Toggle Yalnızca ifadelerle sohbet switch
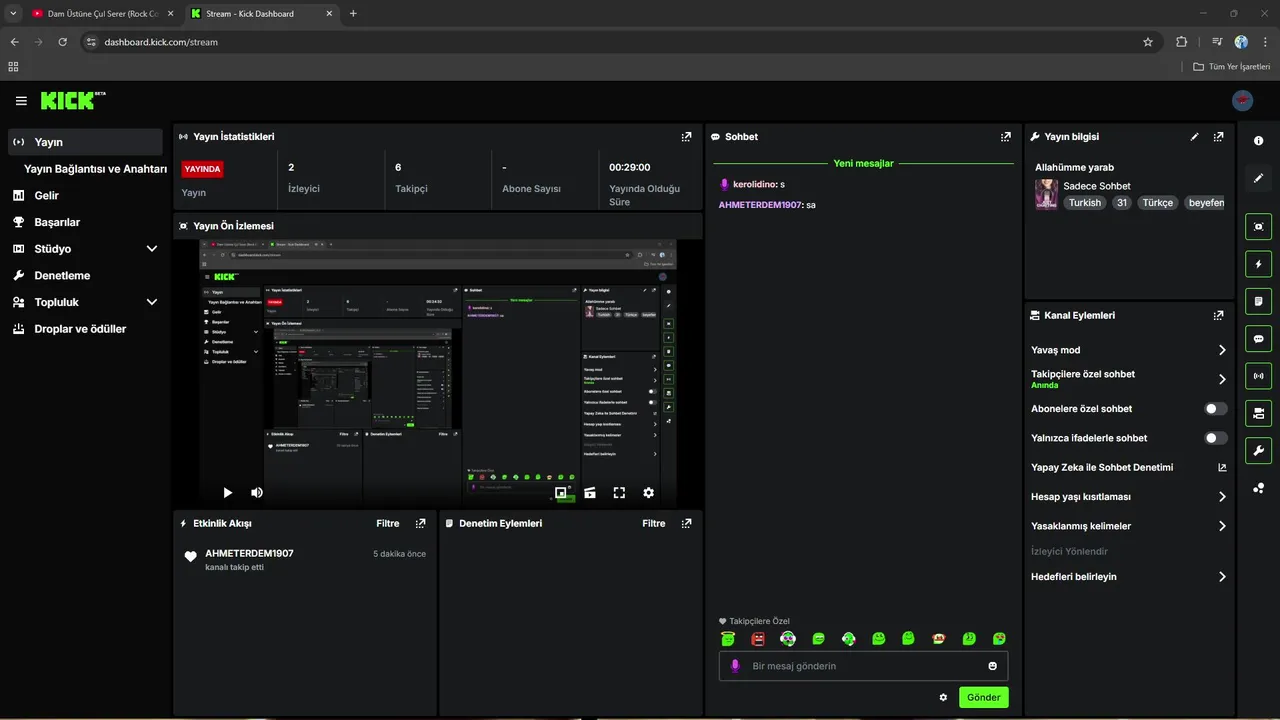This screenshot has width=1280, height=720. click(x=1216, y=438)
